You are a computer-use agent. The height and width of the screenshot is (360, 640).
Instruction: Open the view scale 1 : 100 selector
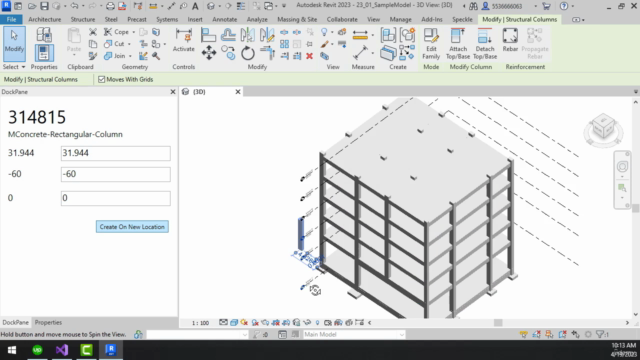[x=200, y=323]
